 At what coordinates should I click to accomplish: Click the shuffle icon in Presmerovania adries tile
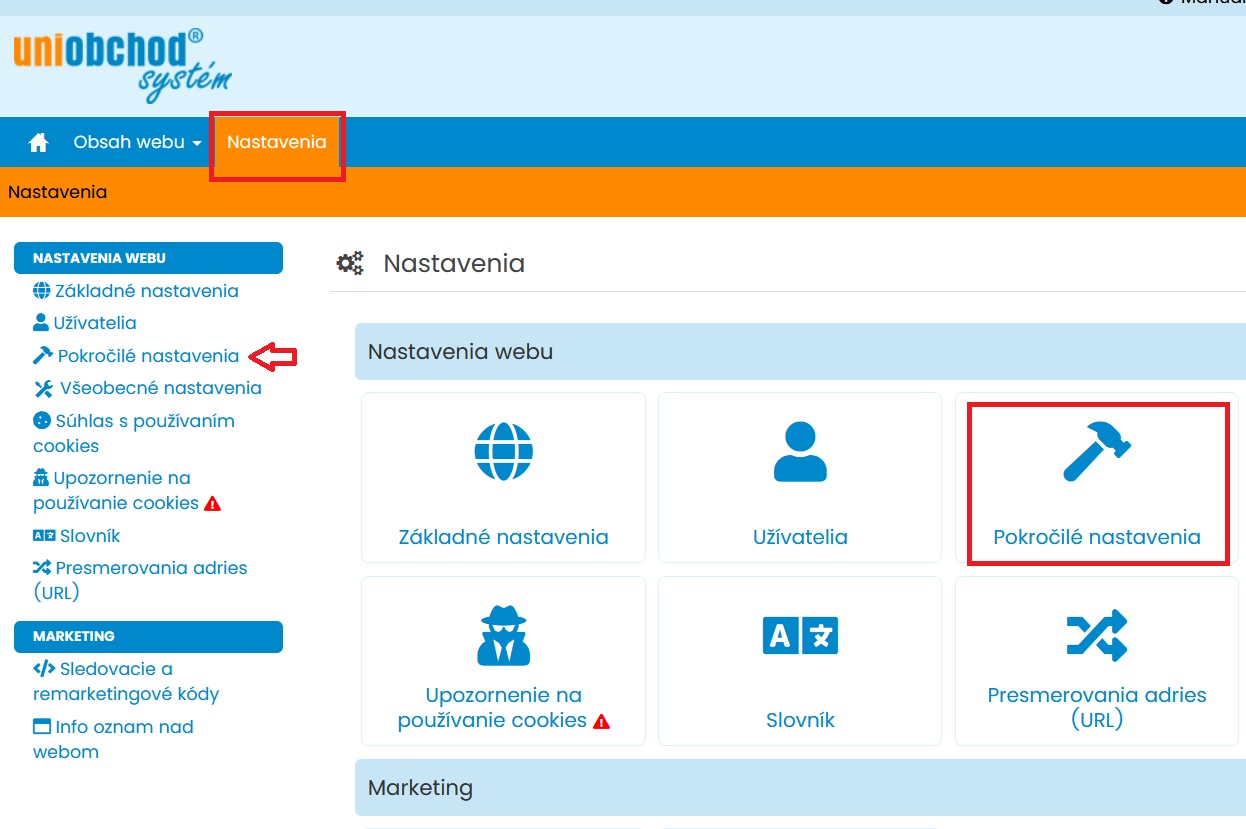[1096, 636]
